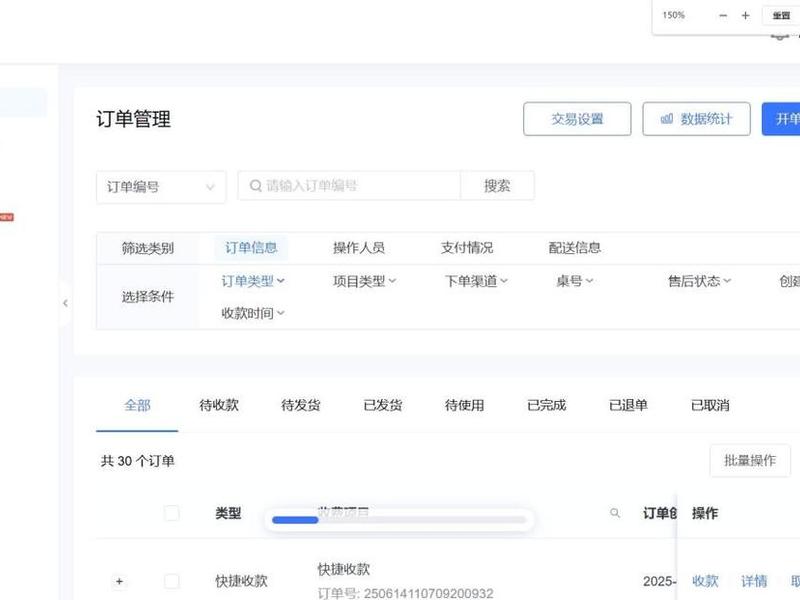This screenshot has width=800, height=600.
Task: Collapse the sidebar with the arrow handle
Action: coord(65,303)
